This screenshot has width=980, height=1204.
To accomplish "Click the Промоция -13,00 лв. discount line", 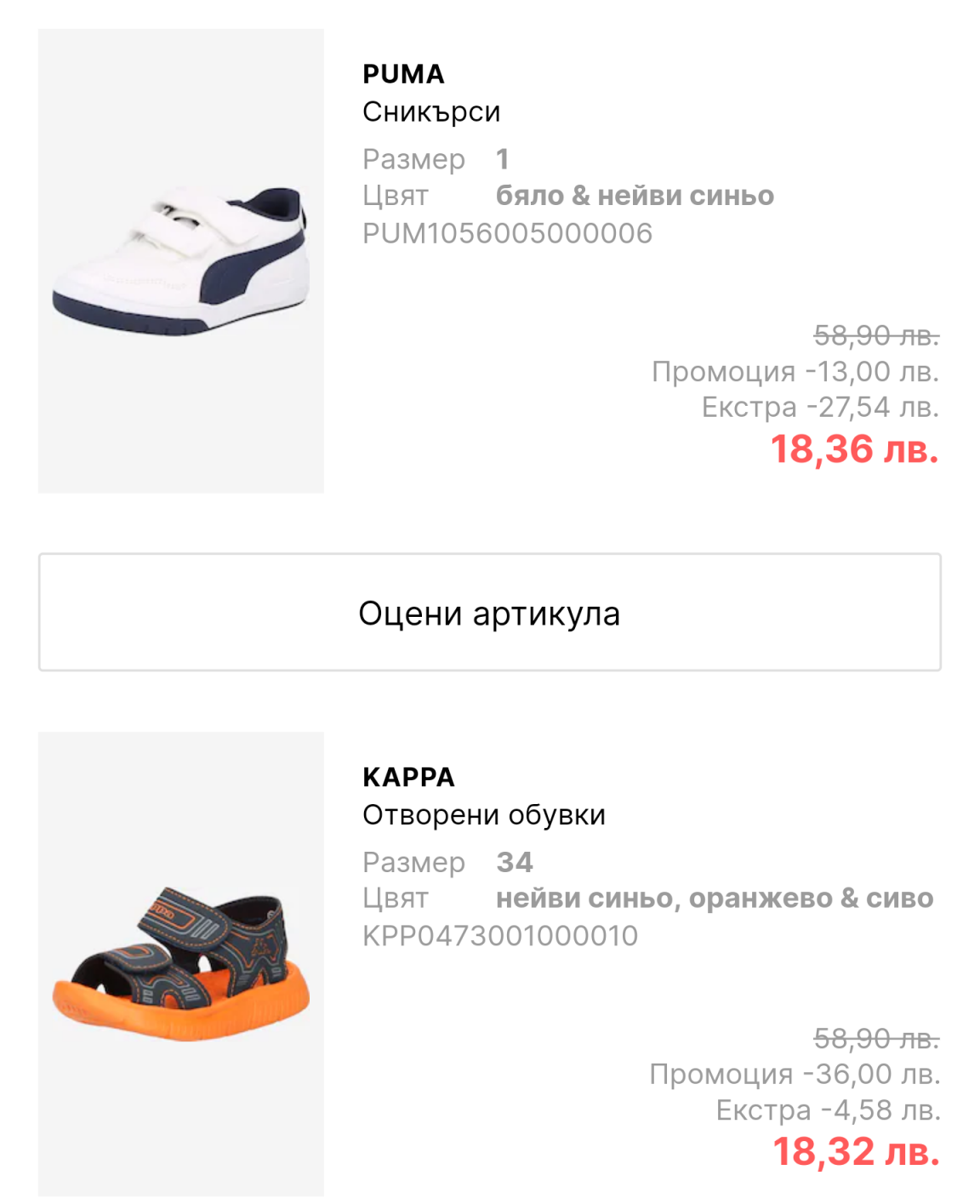I will tap(795, 372).
